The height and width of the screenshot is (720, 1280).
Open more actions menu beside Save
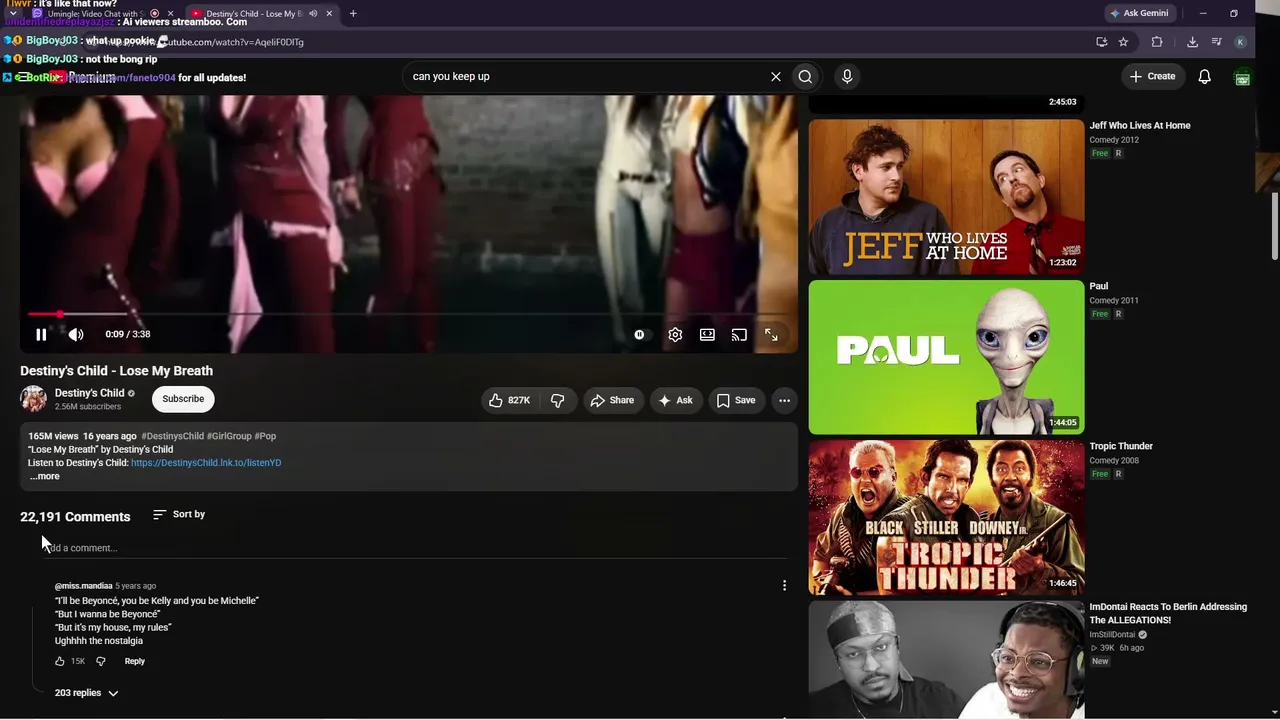(x=785, y=400)
